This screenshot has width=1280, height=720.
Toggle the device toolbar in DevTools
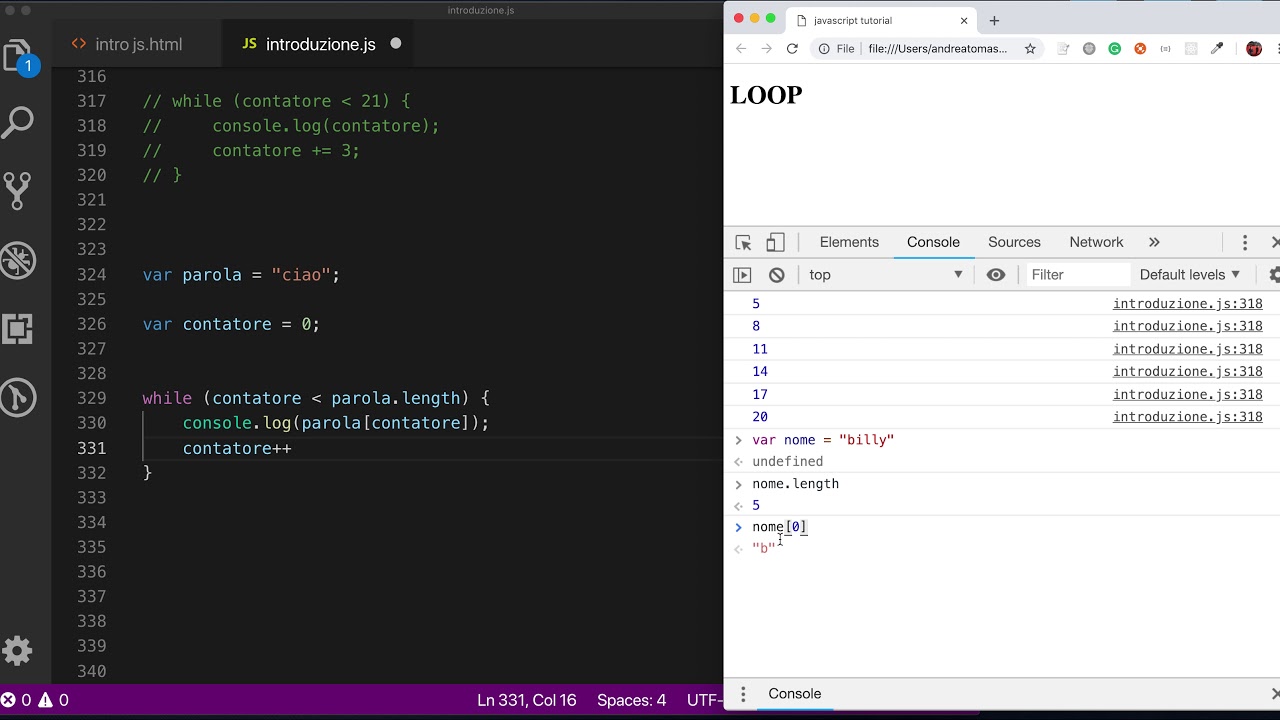coord(775,243)
